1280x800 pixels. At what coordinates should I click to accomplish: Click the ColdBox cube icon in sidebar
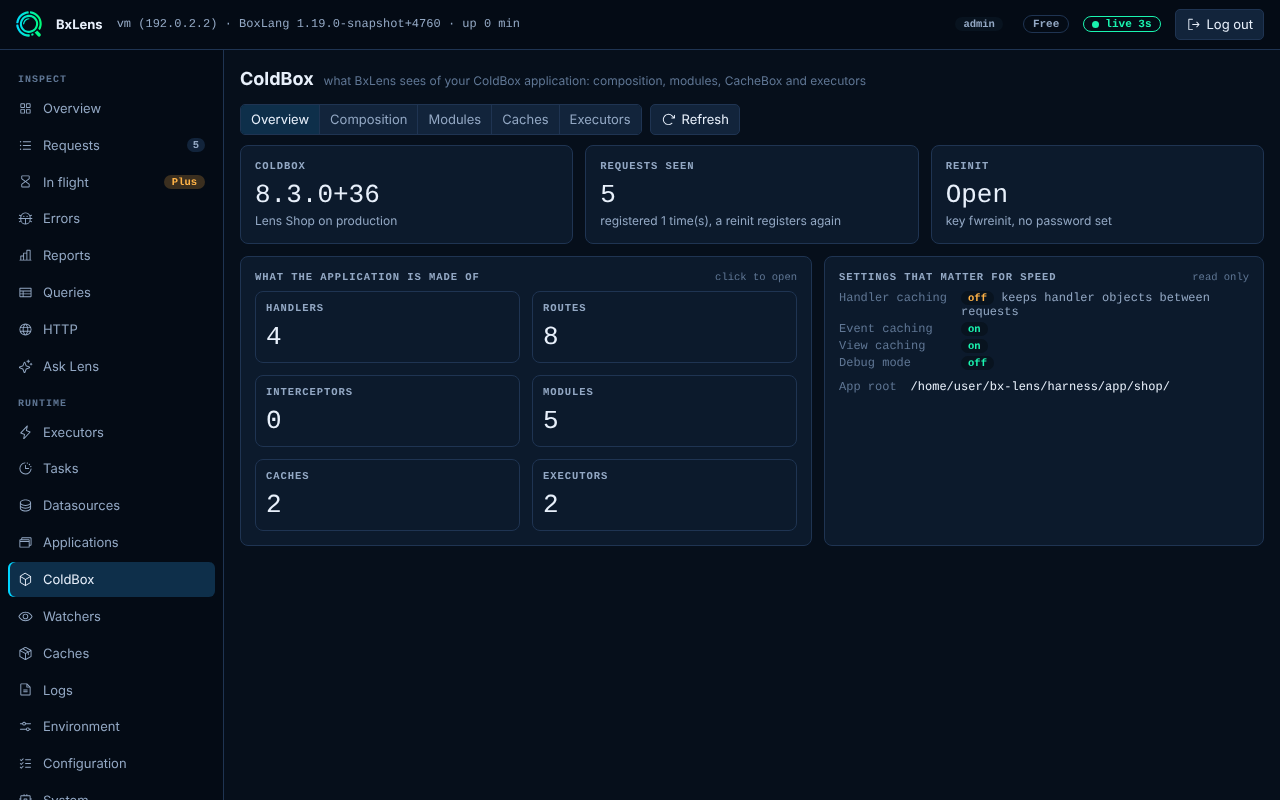point(26,579)
